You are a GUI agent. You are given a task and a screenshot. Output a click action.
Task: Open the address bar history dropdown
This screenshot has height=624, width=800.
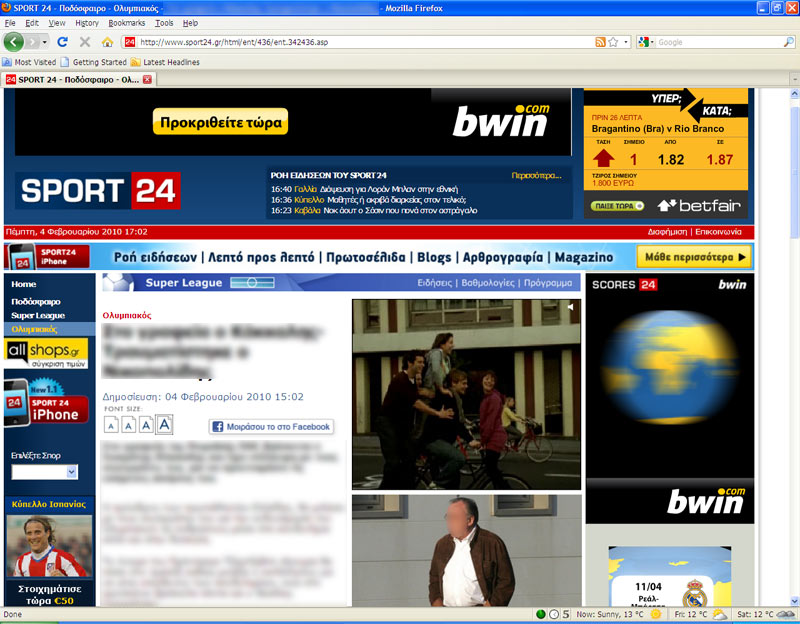point(626,42)
